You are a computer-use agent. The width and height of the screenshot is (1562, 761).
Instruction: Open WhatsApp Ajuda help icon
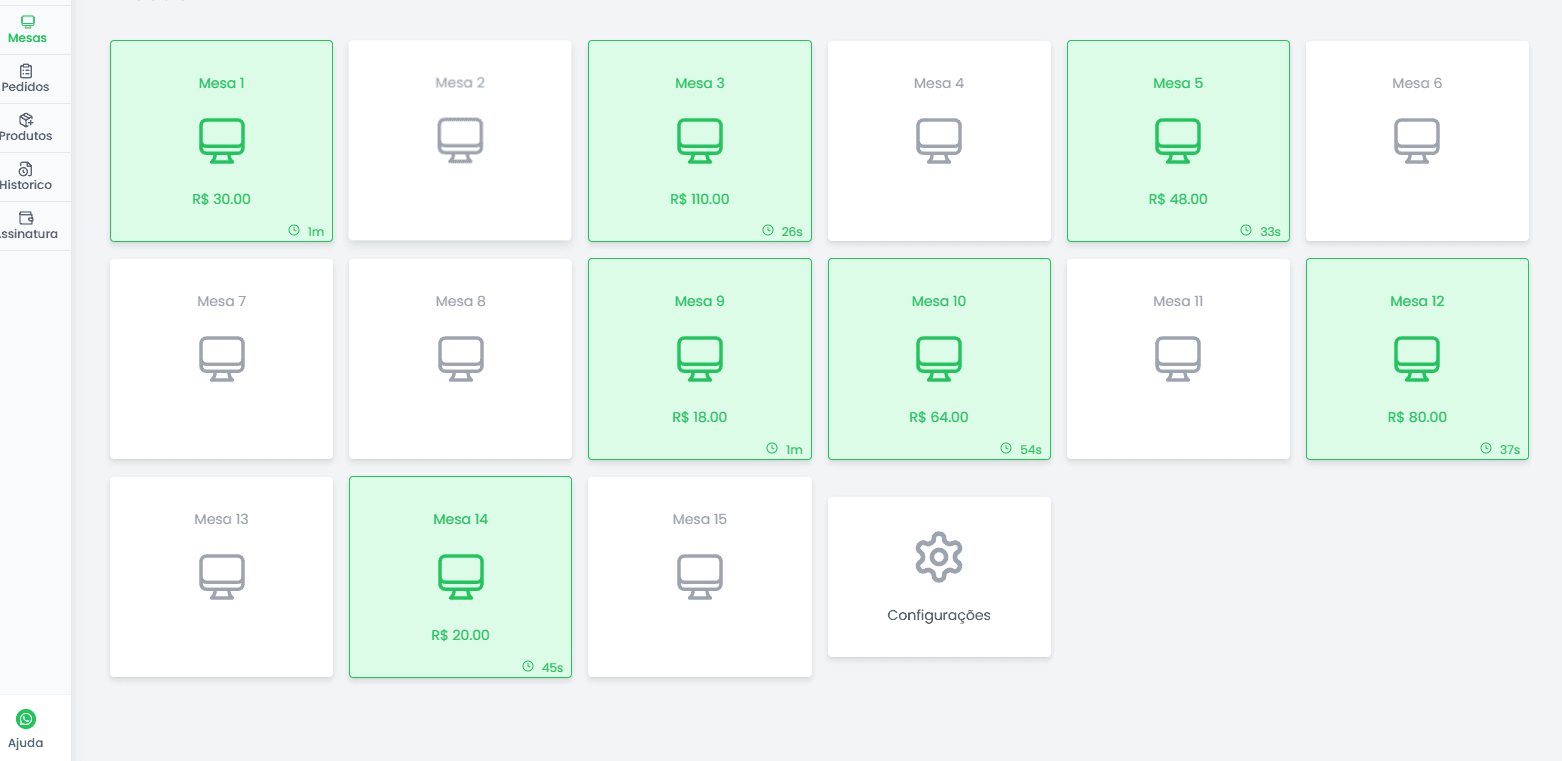(26, 719)
